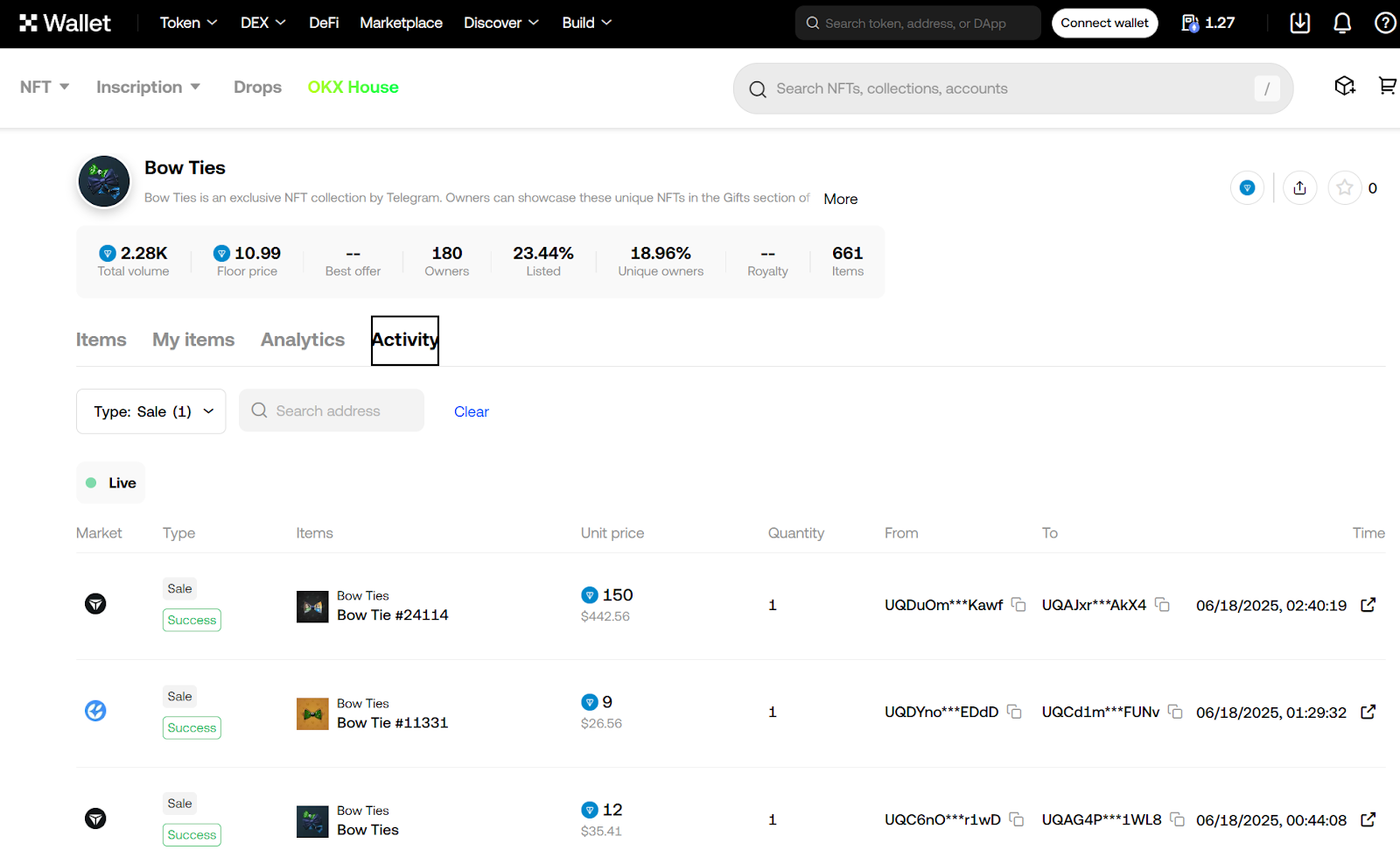Screen dimensions: 1400x857
Task: Focus the NFT collections search field
Action: (1013, 88)
